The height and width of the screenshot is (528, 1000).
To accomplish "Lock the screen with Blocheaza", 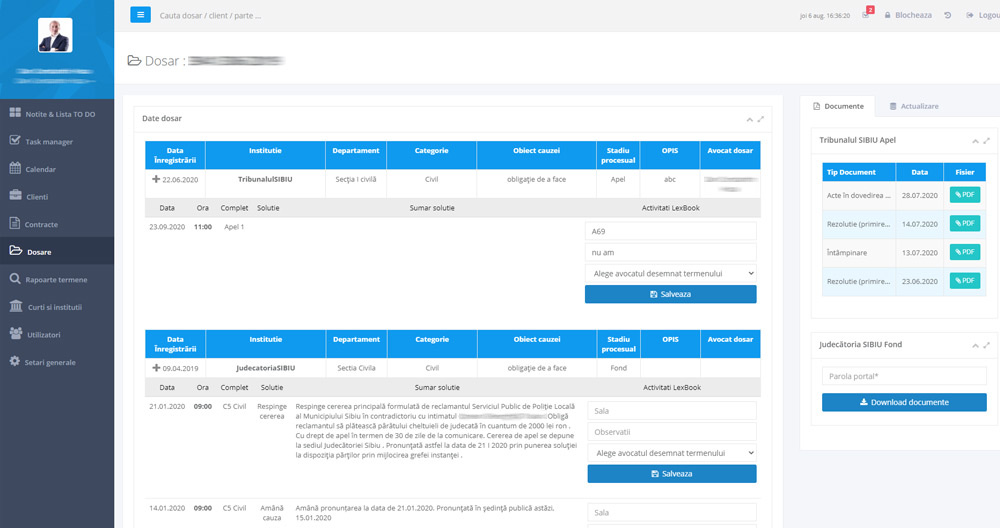I will point(907,15).
